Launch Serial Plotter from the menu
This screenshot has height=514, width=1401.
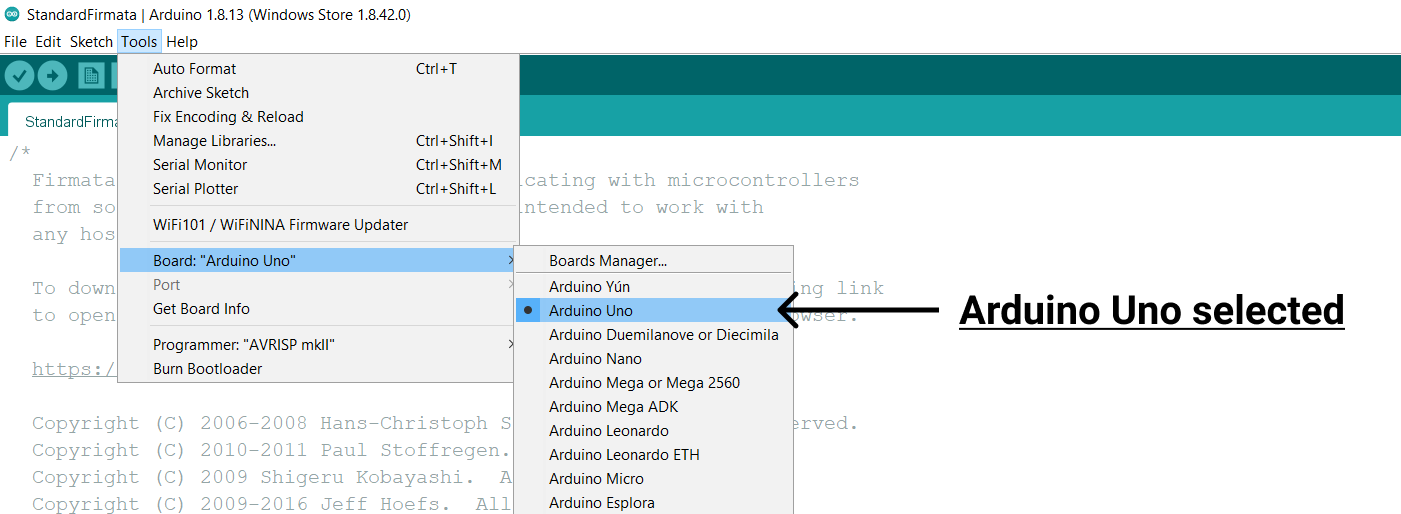tap(196, 189)
